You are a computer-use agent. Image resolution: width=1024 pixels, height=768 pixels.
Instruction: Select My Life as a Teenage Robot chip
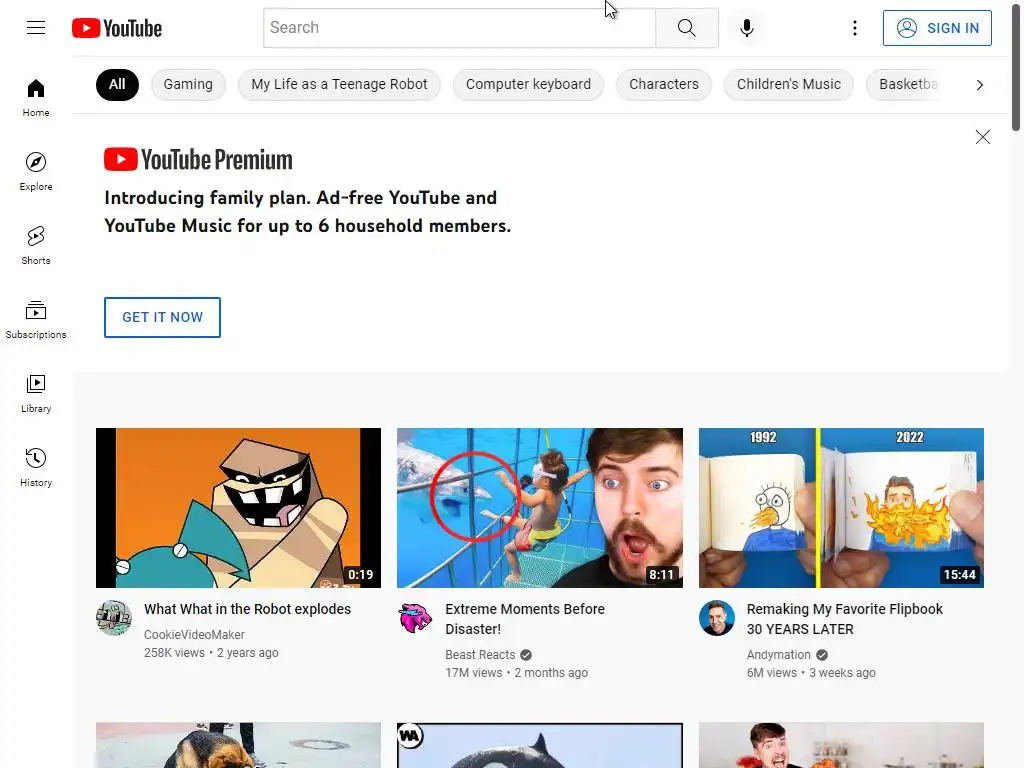click(339, 84)
